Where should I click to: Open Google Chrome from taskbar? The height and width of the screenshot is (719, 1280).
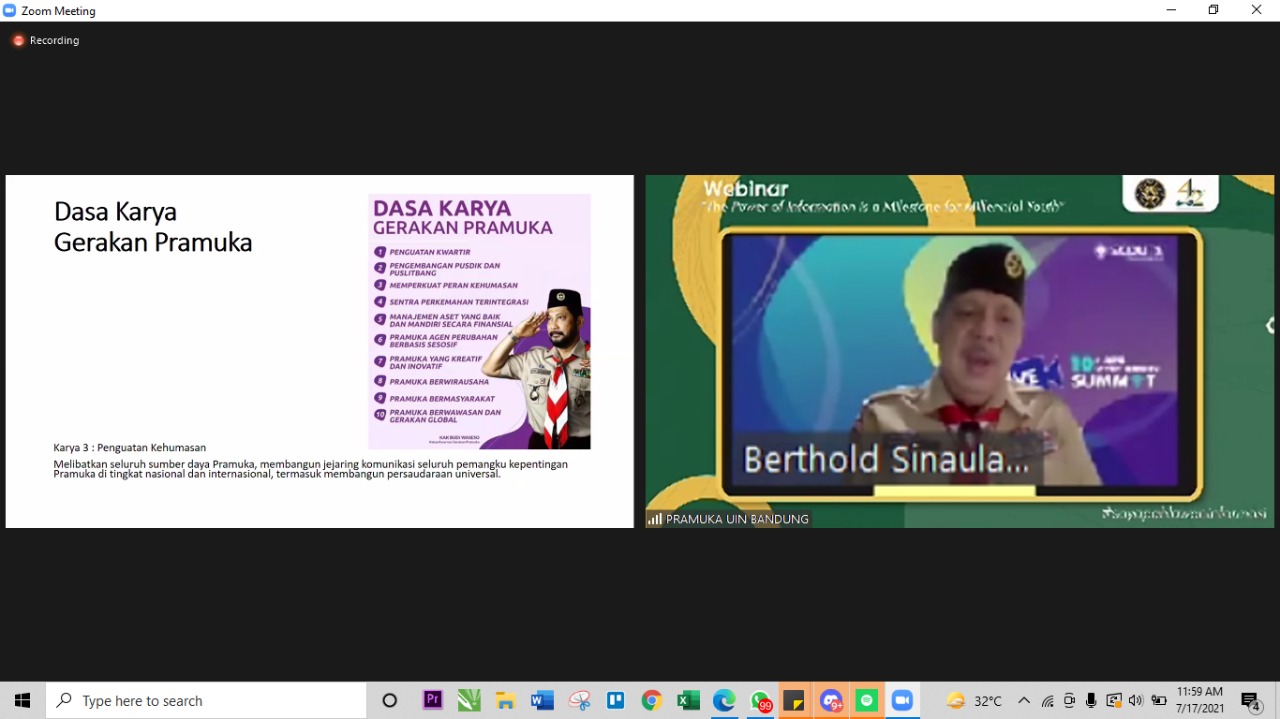(x=652, y=700)
